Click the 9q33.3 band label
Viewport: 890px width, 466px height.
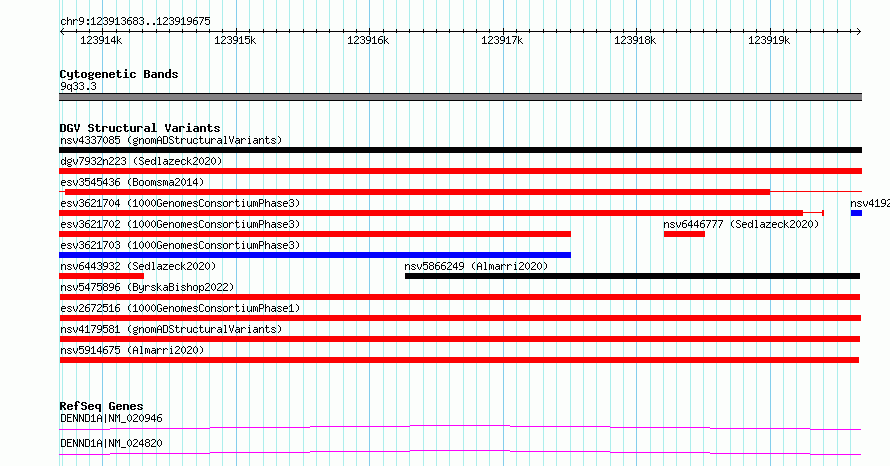[x=78, y=86]
